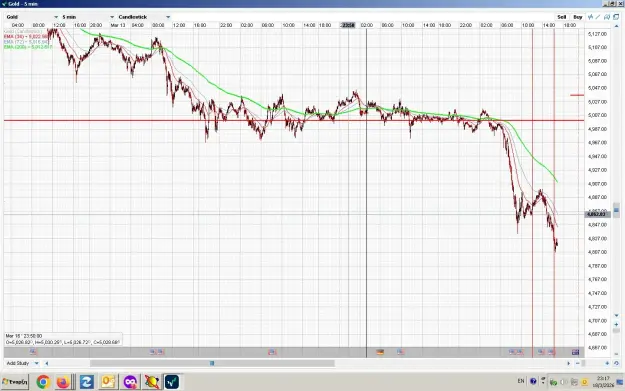Click the Sell button
This screenshot has height=391, width=625.
[x=562, y=17]
